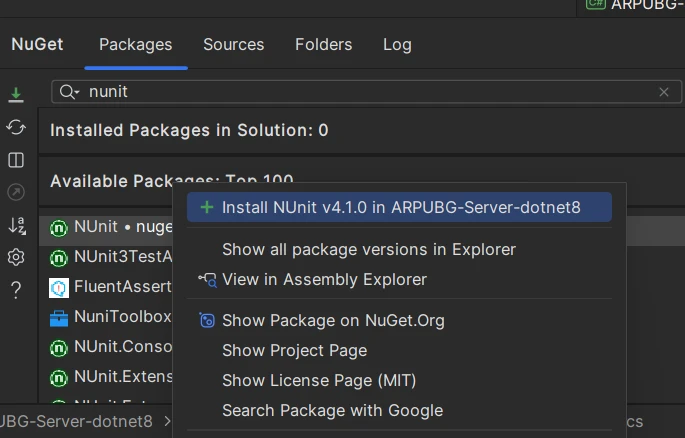Viewport: 685px width, 438px height.
Task: Click the NuGet help question mark icon
Action: coord(16,290)
